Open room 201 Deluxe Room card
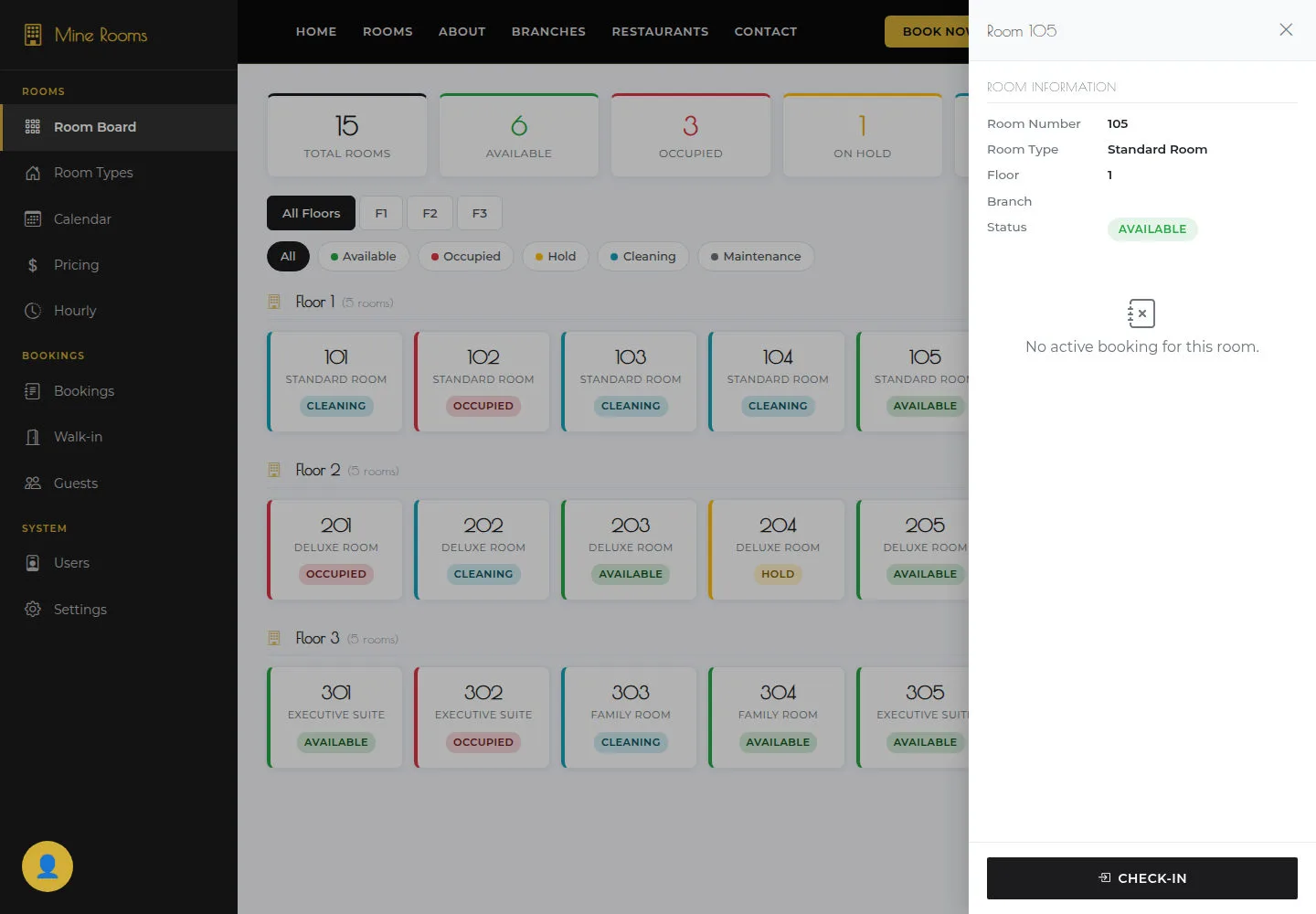Image resolution: width=1316 pixels, height=914 pixels. tap(334, 549)
